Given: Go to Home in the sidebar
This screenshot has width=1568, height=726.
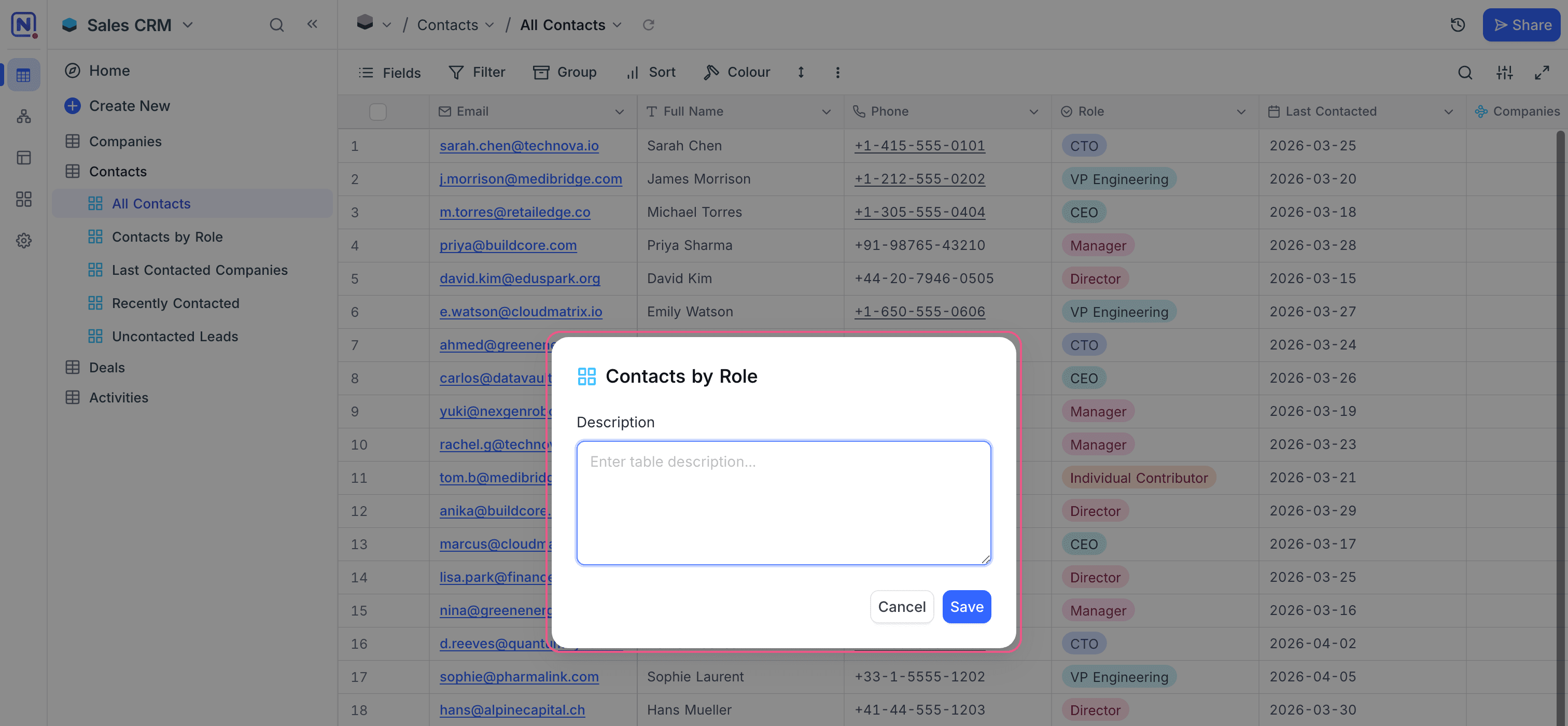Looking at the screenshot, I should (109, 71).
